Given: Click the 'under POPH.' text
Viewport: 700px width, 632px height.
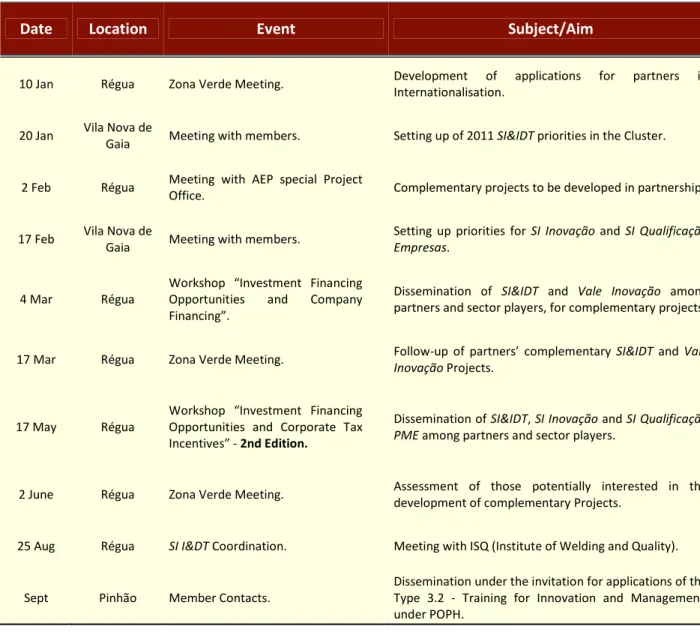Looking at the screenshot, I should coord(429,615).
